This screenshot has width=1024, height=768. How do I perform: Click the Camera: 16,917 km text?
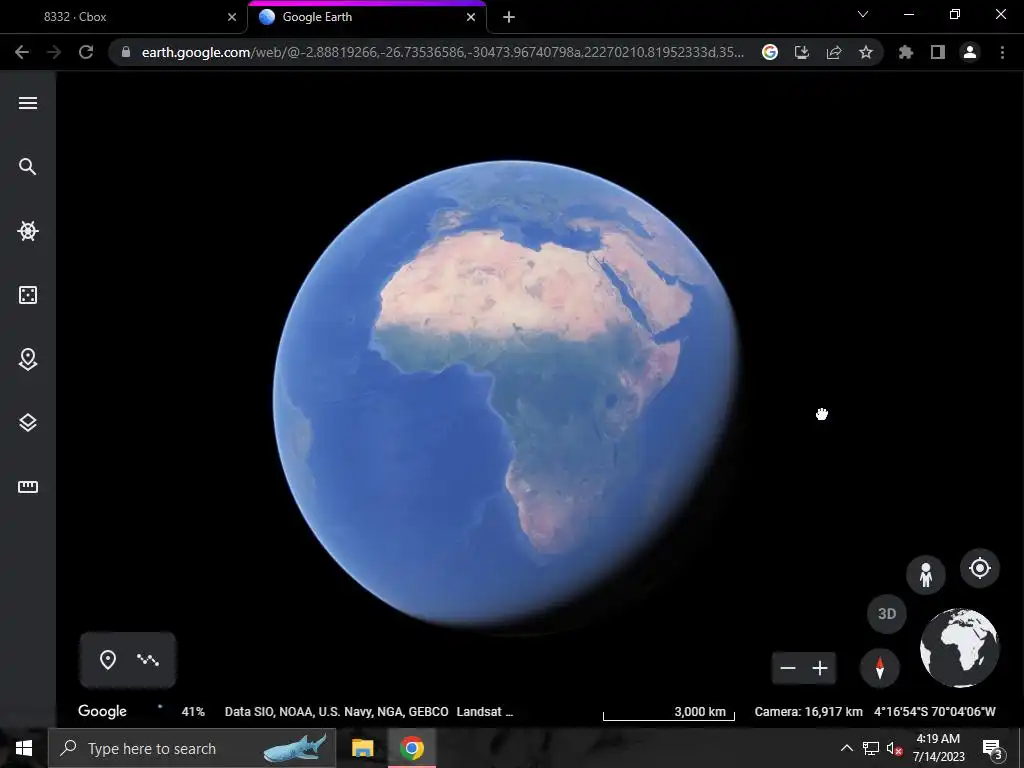(808, 712)
